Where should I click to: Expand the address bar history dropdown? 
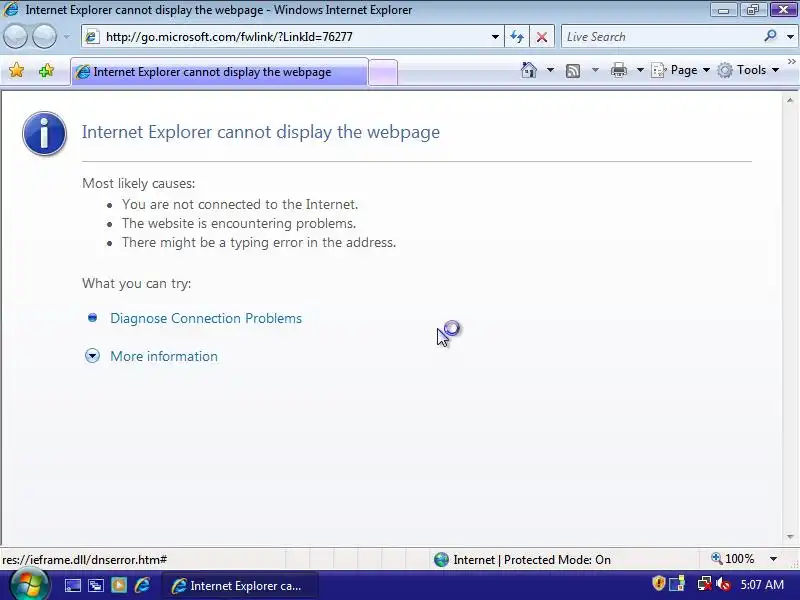pos(495,37)
